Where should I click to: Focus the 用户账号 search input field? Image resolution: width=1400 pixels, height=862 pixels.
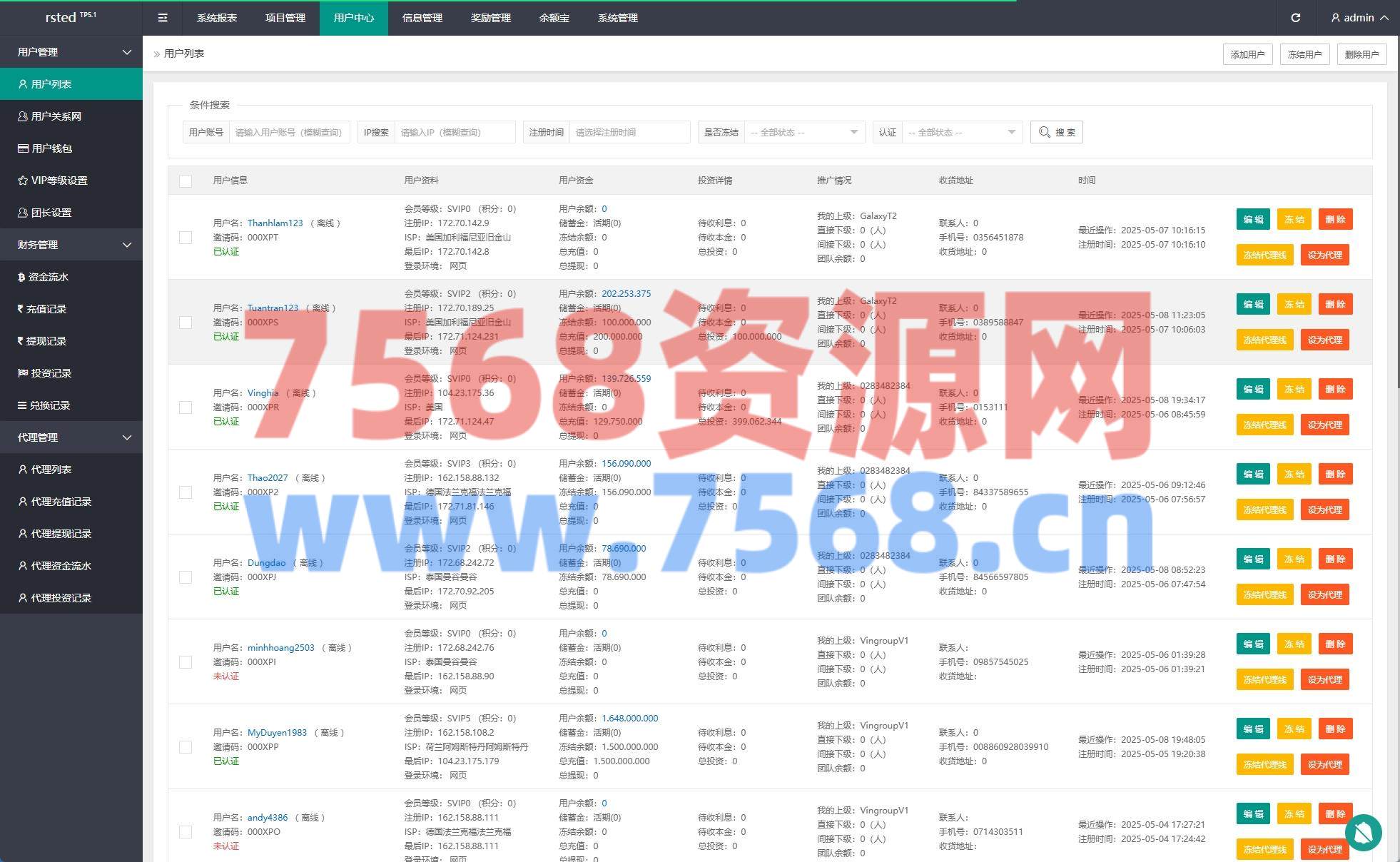coord(288,132)
